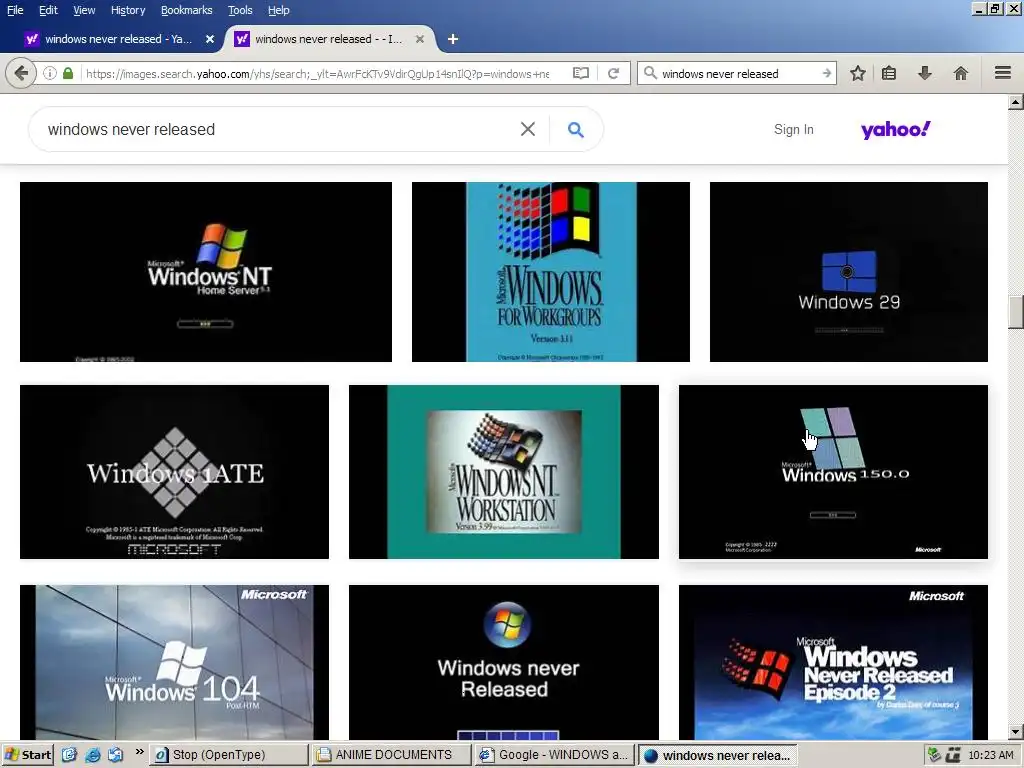Click the browser address bar URL
The image size is (1024, 768).
[x=317, y=73]
